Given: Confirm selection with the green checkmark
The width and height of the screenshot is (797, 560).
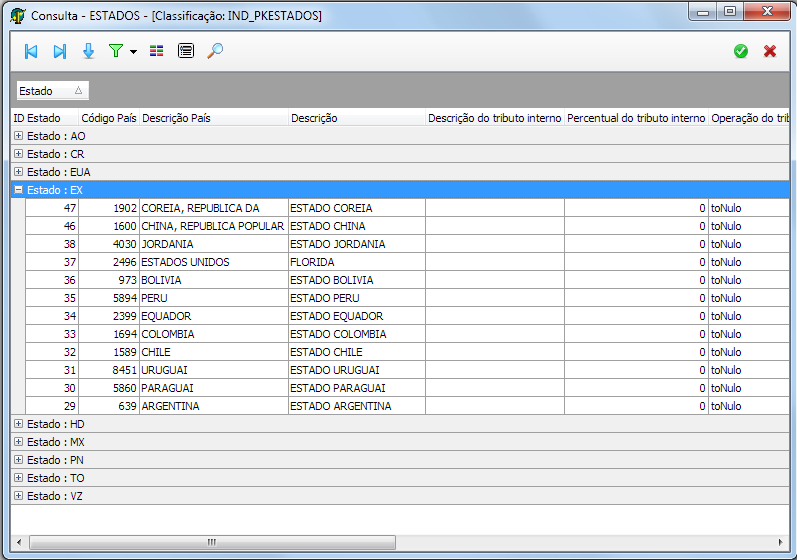Looking at the screenshot, I should 741,51.
